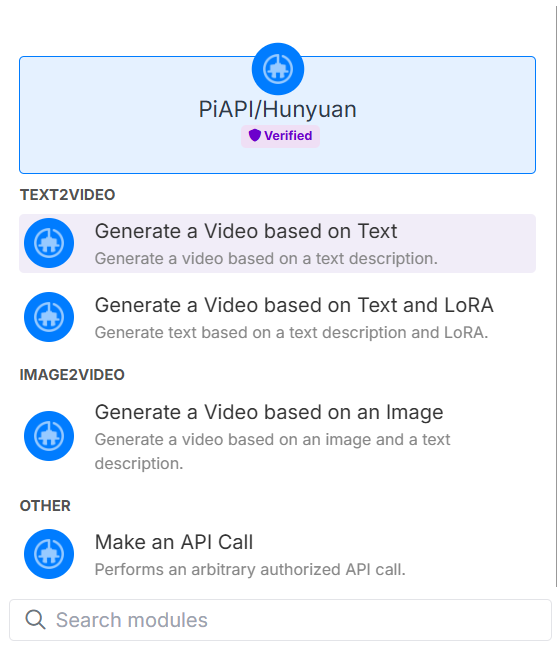Click the magnifier icon in search box
Screen dimensions: 557x649
(x=35, y=620)
